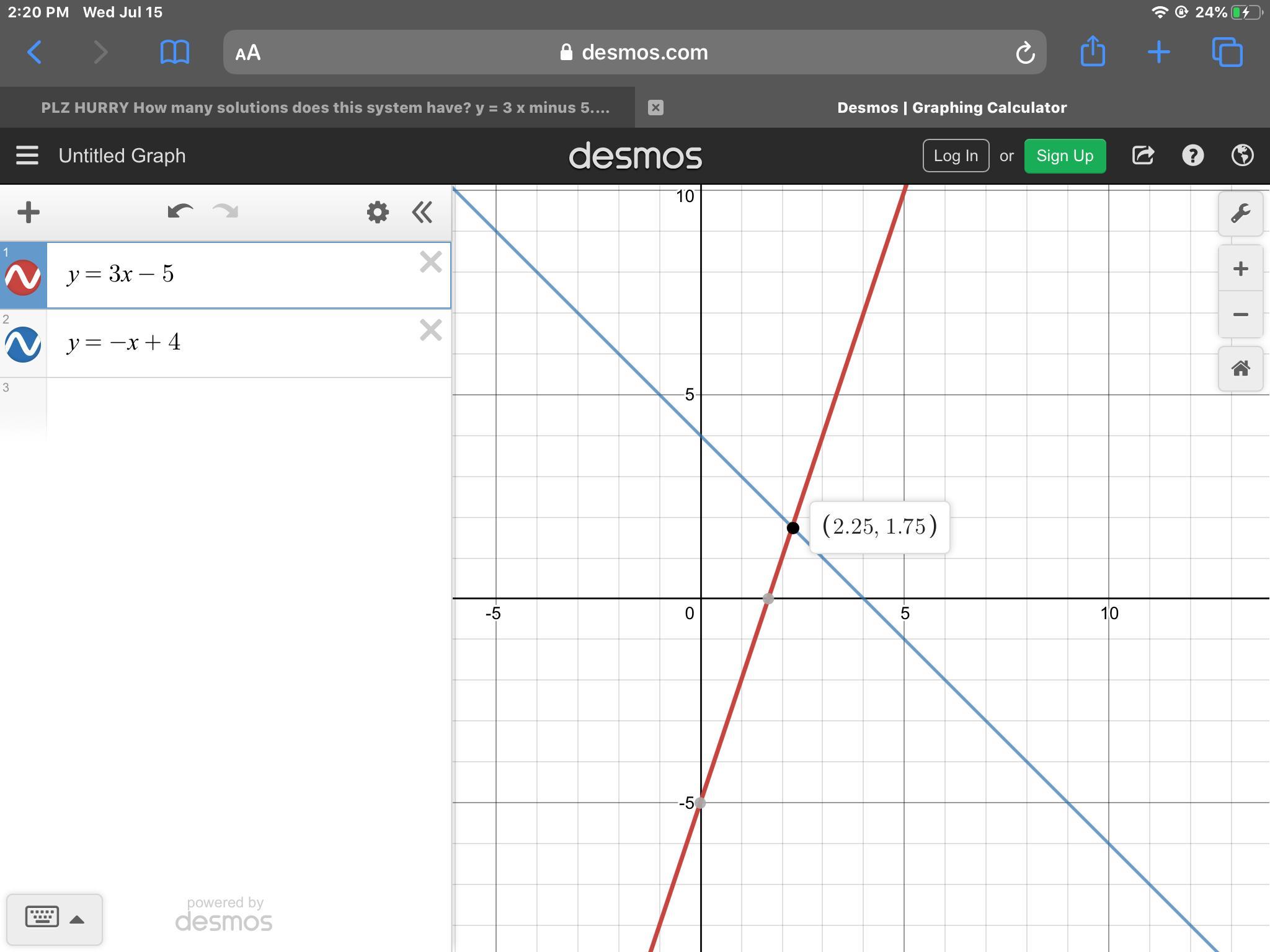
Task: Switch to the PLZ HURRY browser tab
Action: pyautogui.click(x=325, y=108)
